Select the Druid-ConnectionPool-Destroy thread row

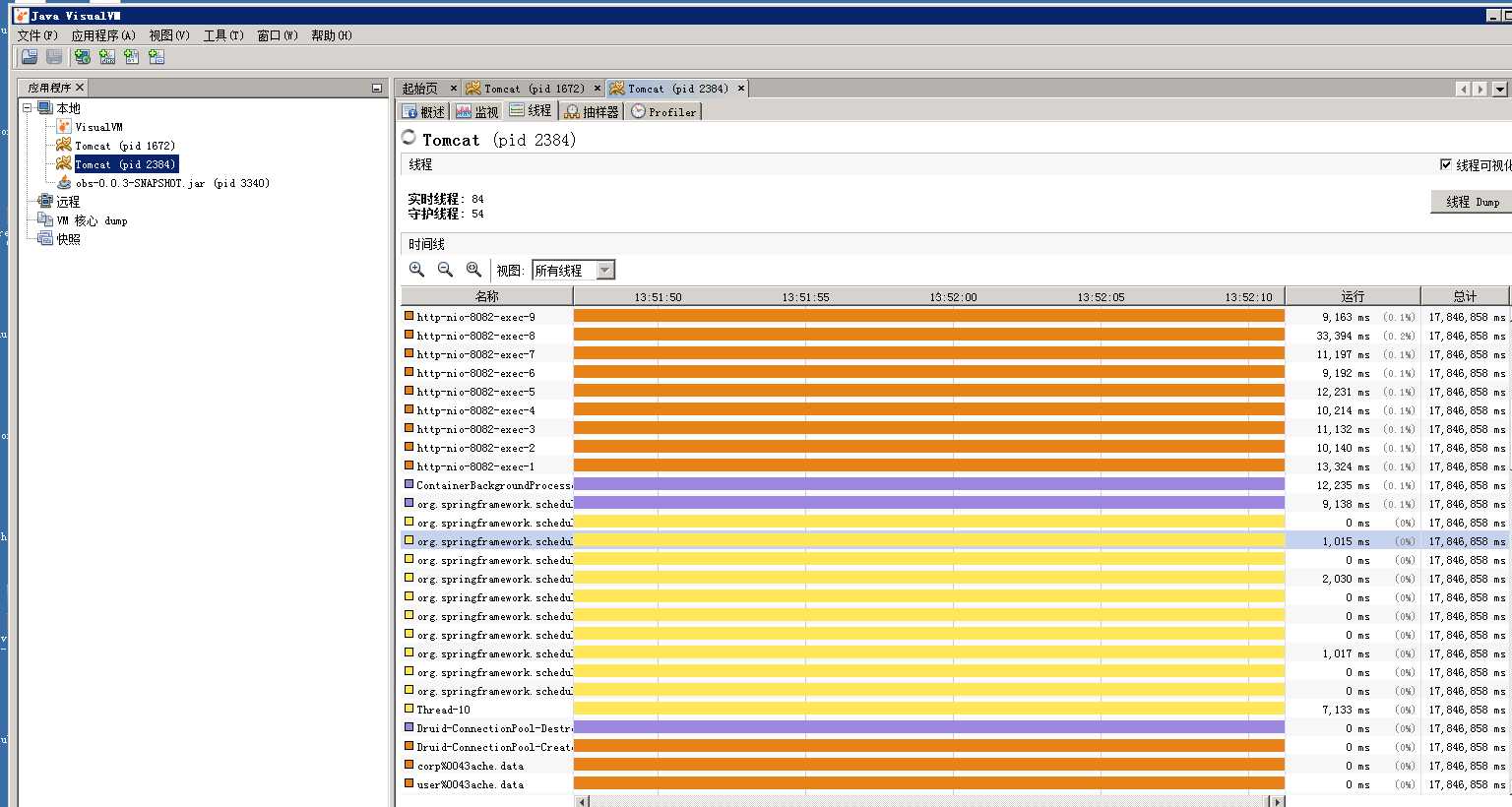[x=955, y=728]
